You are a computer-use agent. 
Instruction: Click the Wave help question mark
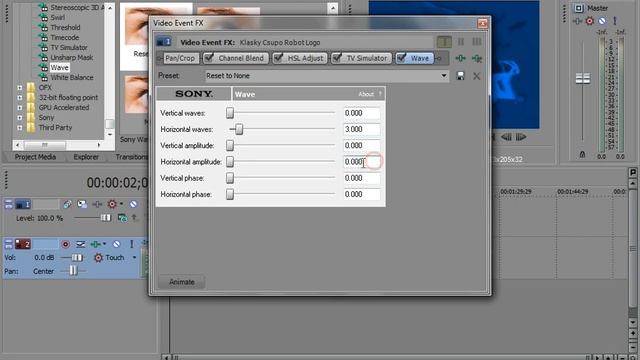coord(380,94)
